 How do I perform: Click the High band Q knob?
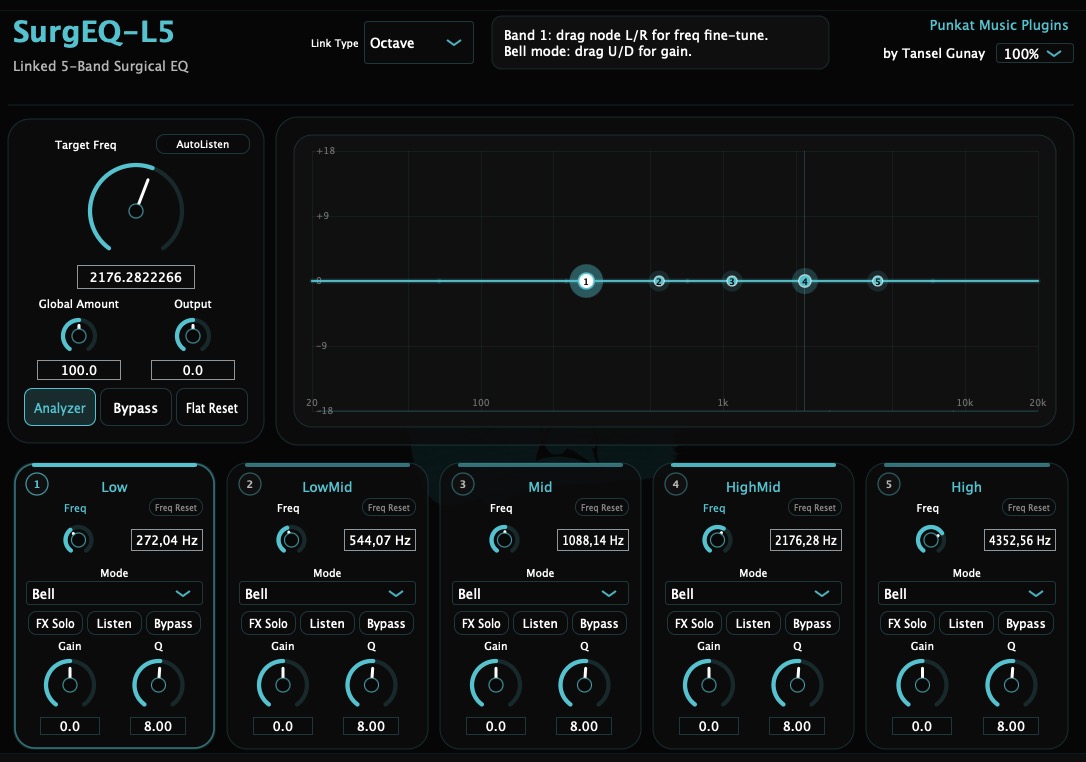pos(1011,684)
